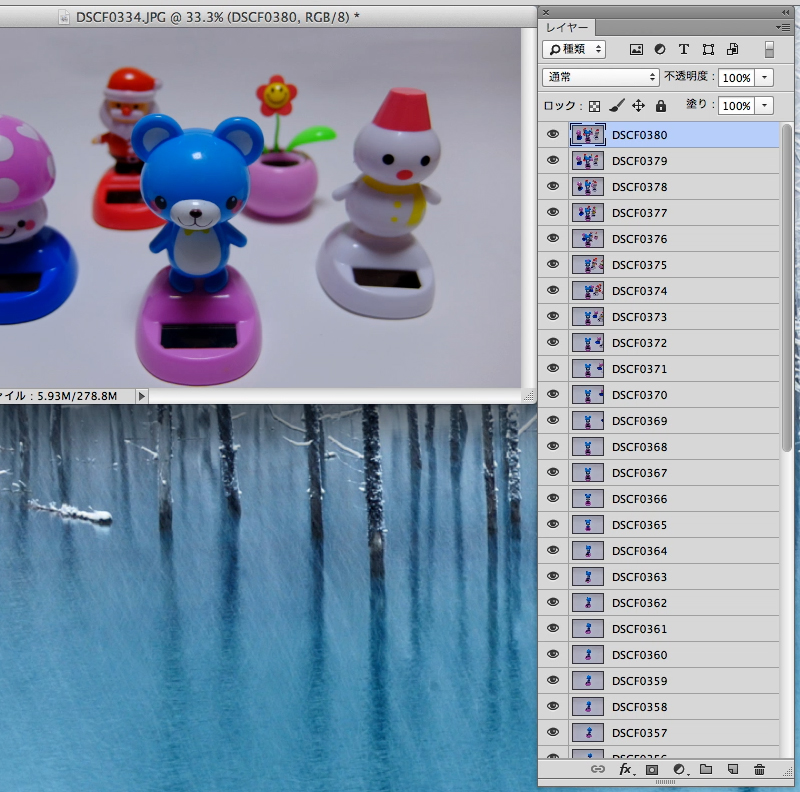This screenshot has height=792, width=800.
Task: Open the layer filter kind dropdown
Action: click(x=574, y=49)
